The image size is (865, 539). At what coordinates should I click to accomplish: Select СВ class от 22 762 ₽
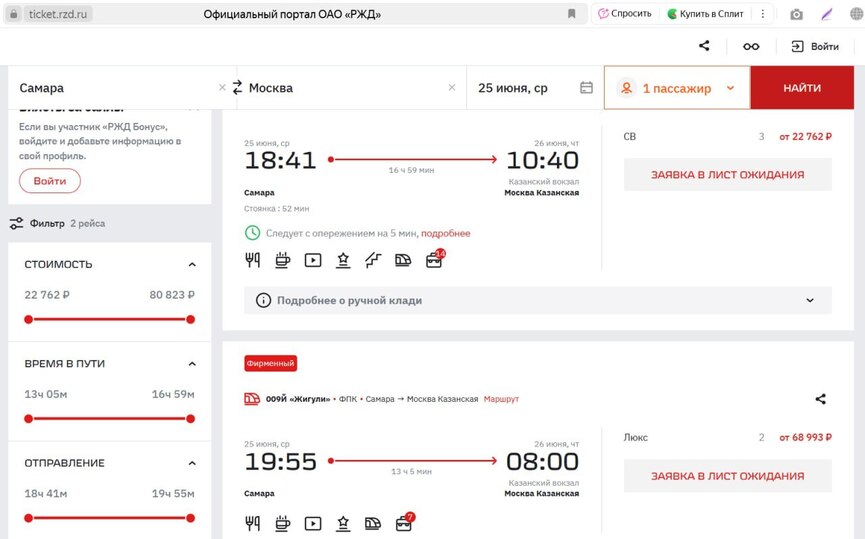[728, 137]
